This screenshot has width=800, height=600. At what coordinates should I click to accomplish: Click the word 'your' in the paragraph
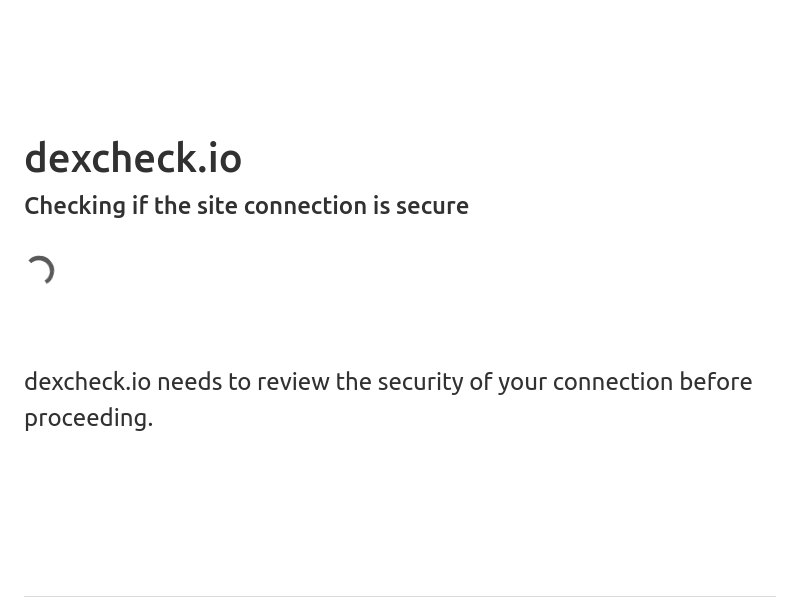pyautogui.click(x=522, y=383)
